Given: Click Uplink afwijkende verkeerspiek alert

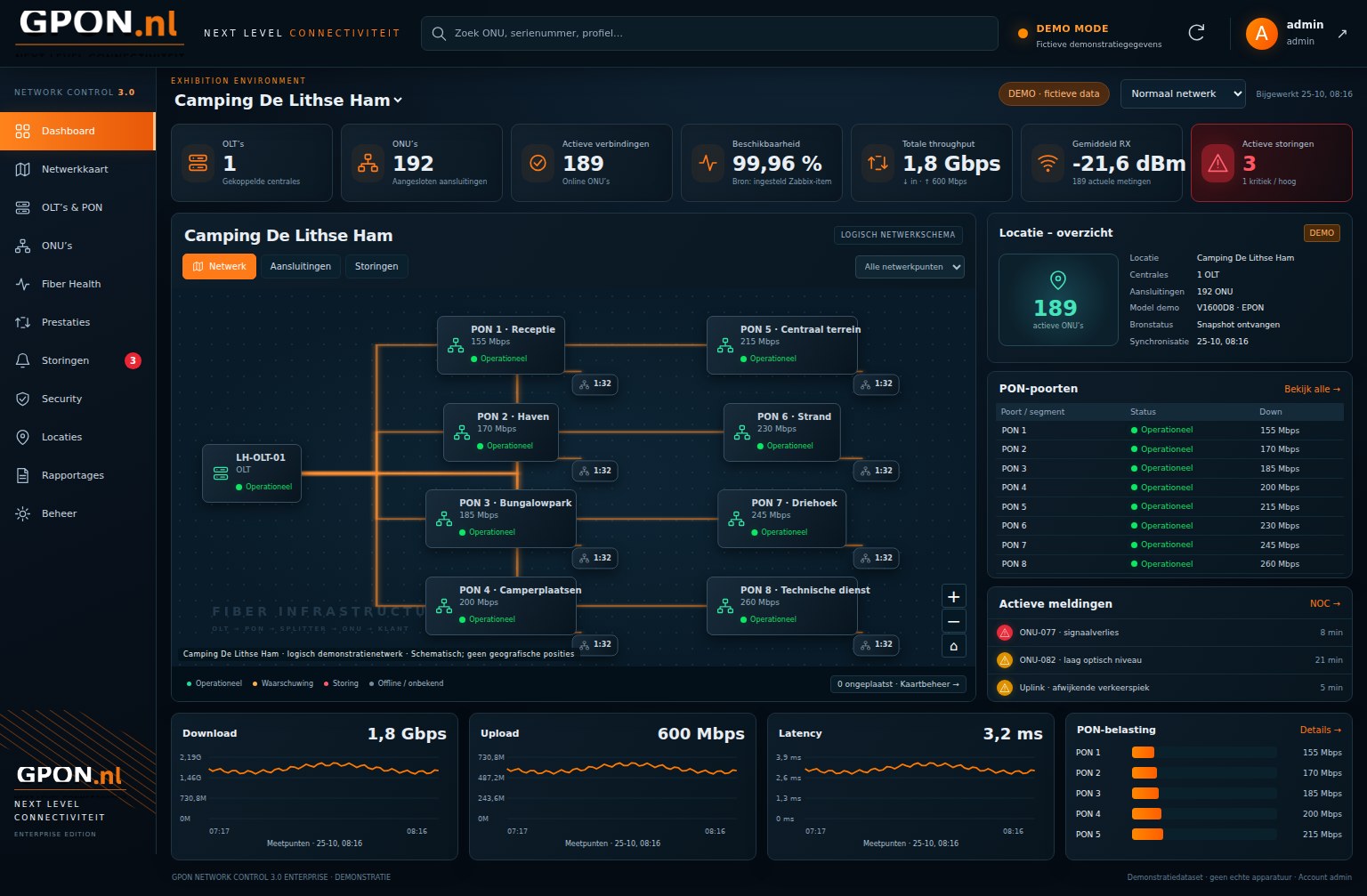Looking at the screenshot, I should [x=1169, y=688].
